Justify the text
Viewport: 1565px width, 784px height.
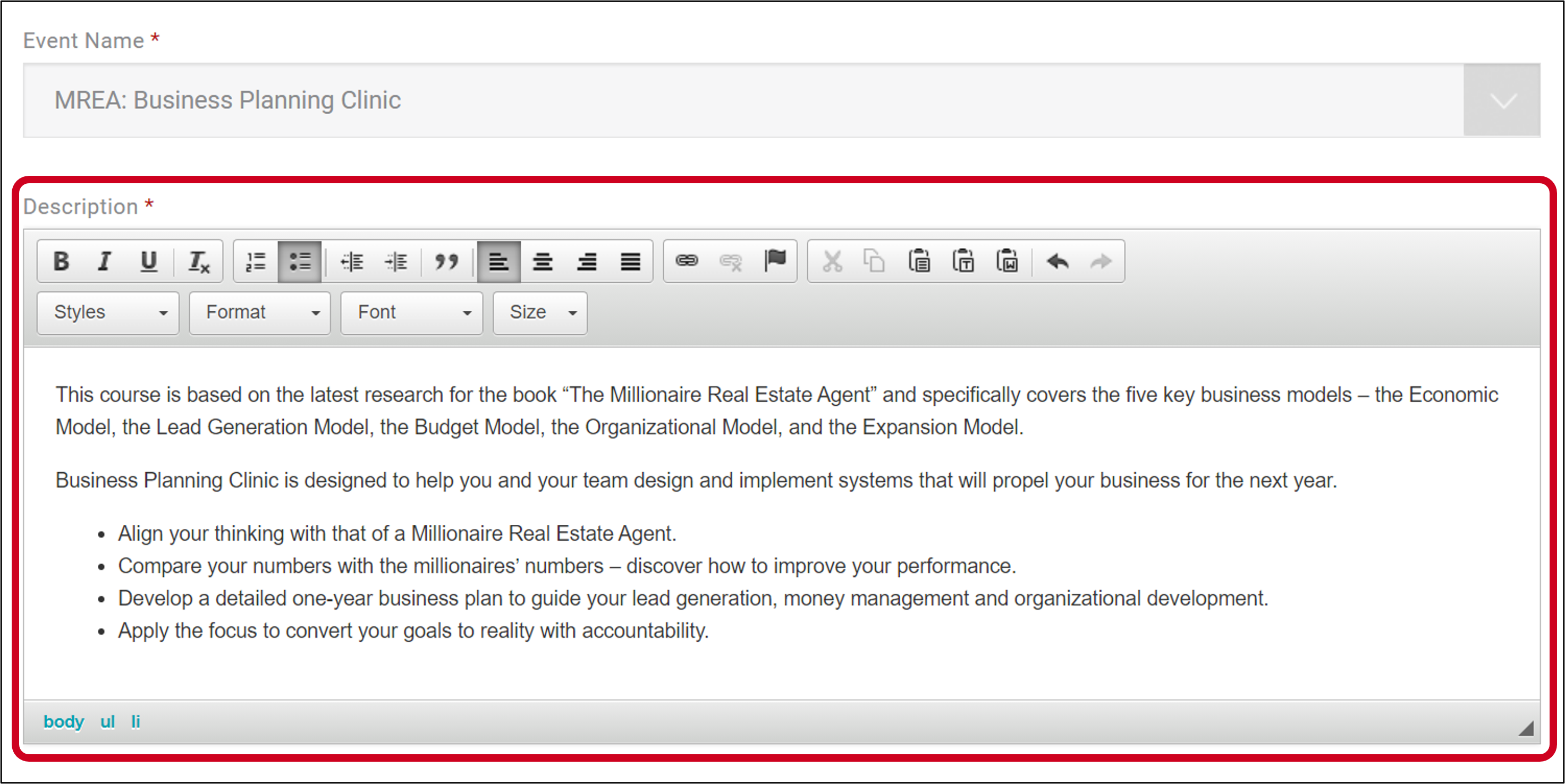tap(631, 262)
